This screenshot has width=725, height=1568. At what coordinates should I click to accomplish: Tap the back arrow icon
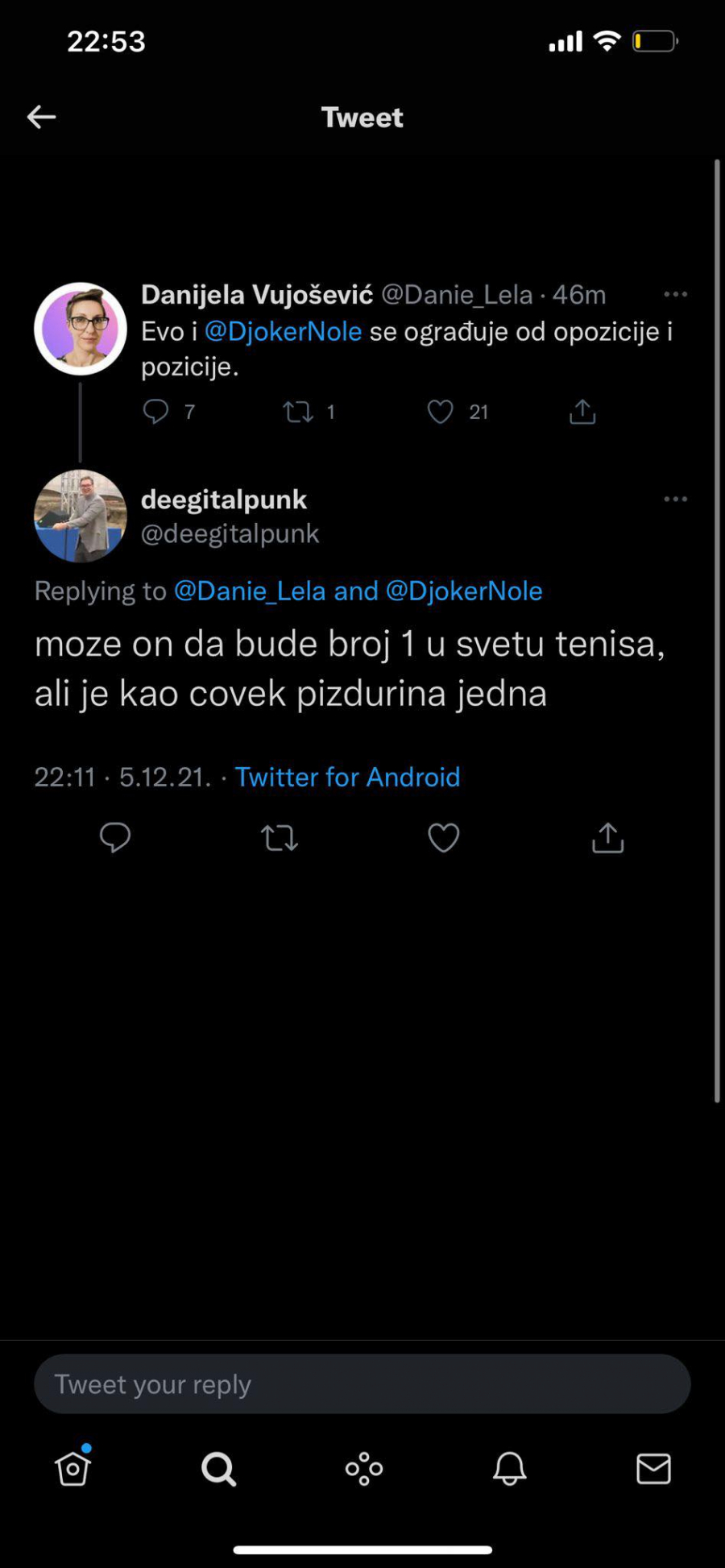pyautogui.click(x=41, y=117)
